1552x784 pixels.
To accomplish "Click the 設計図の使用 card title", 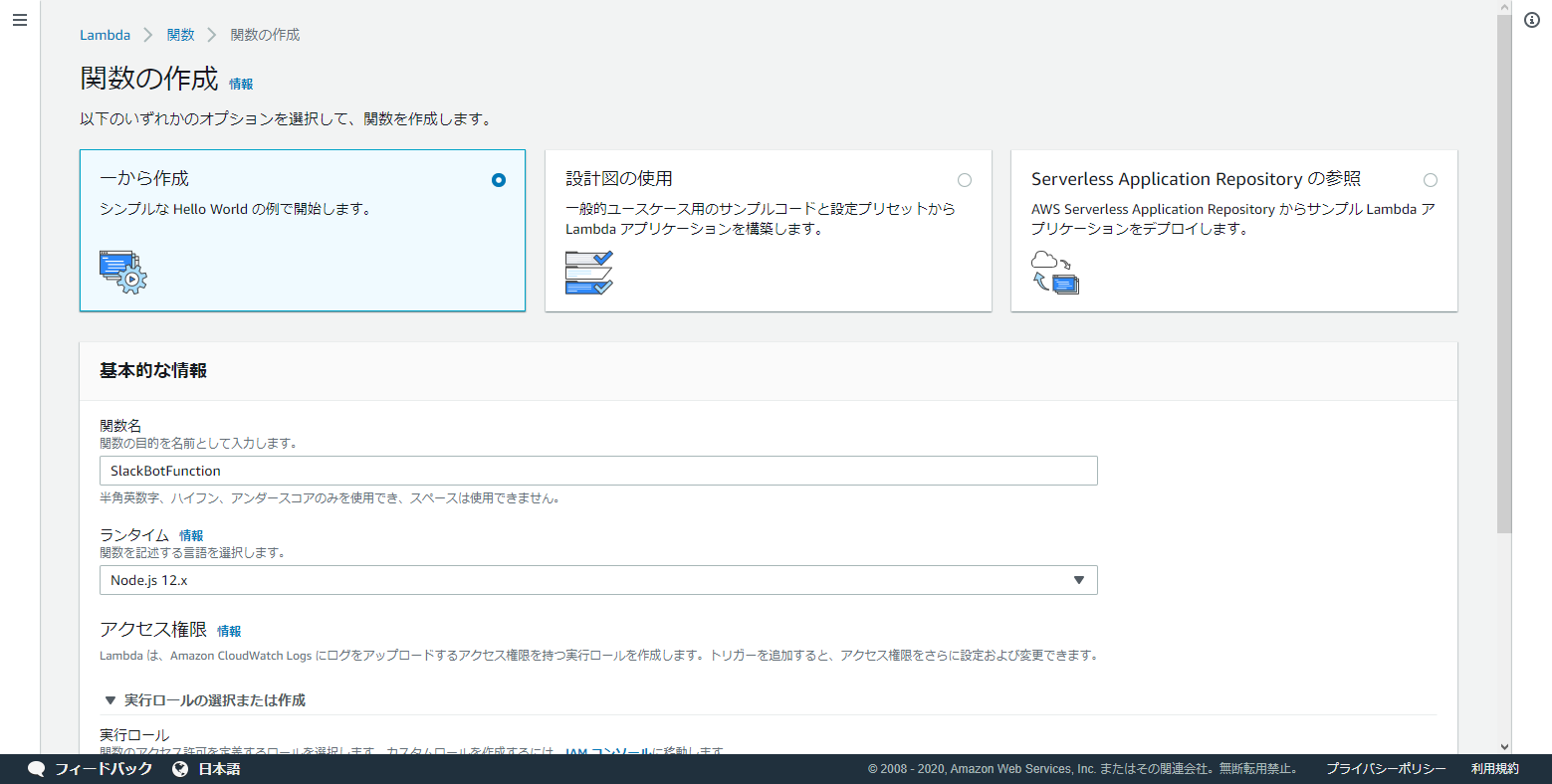I will pos(619,179).
